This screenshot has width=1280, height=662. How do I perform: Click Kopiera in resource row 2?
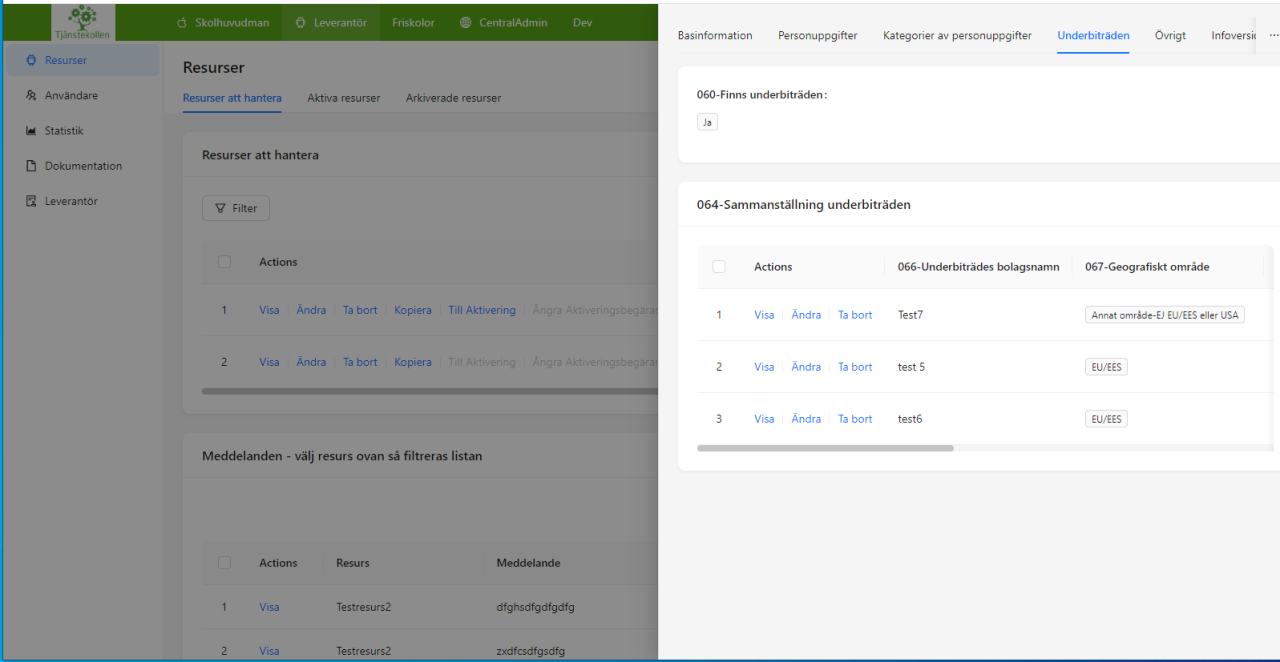pyautogui.click(x=413, y=362)
